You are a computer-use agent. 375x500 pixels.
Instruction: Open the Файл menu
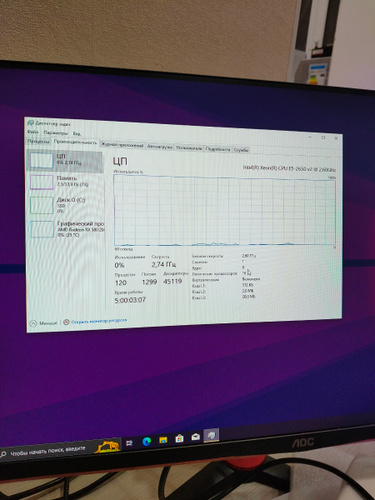pyautogui.click(x=33, y=132)
